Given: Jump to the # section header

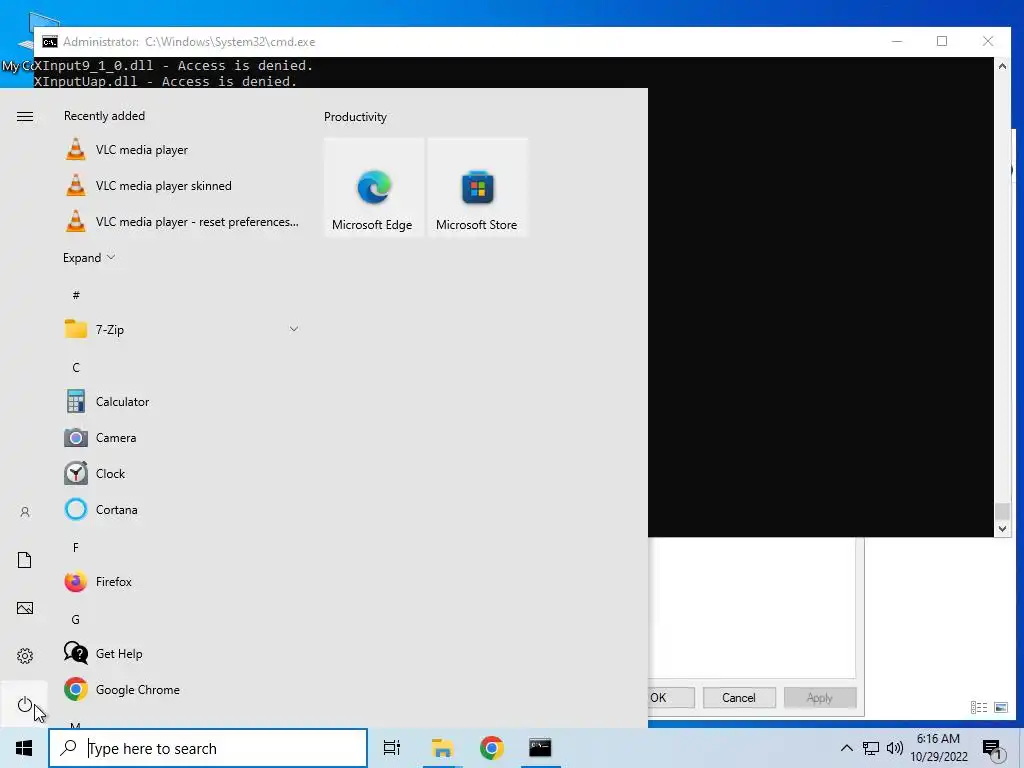Looking at the screenshot, I should click(76, 295).
